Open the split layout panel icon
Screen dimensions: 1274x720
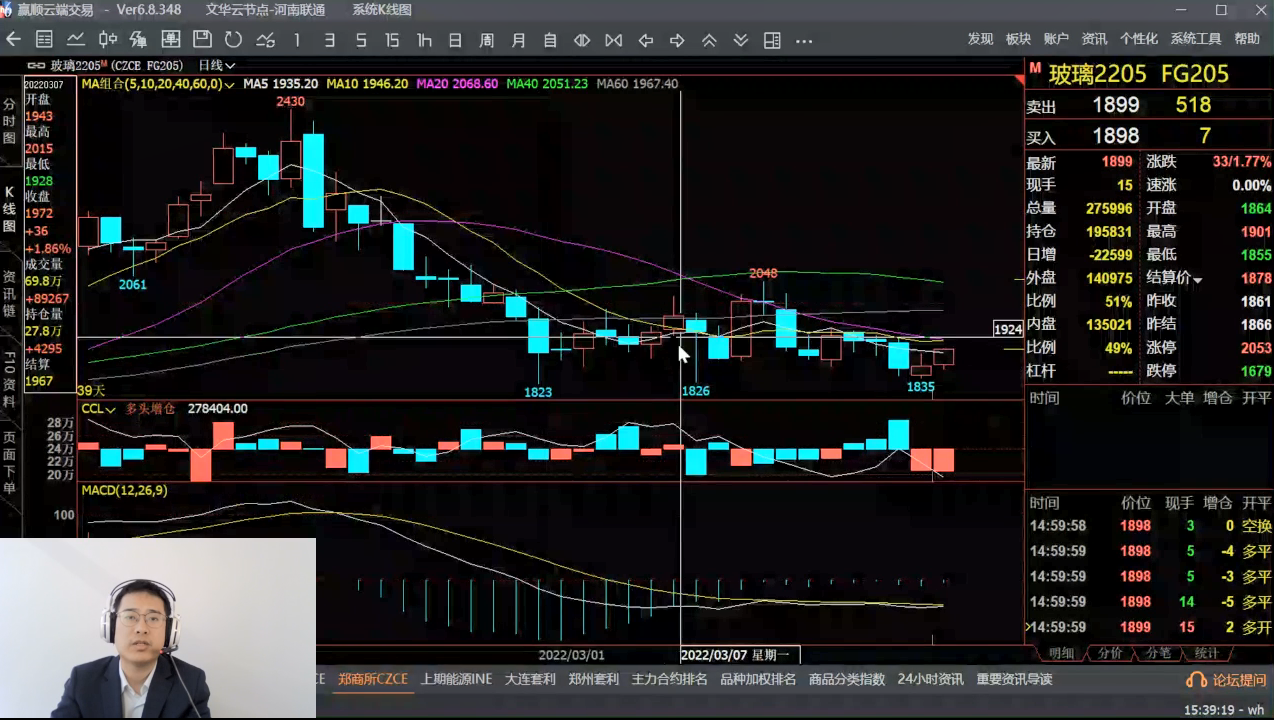click(772, 40)
